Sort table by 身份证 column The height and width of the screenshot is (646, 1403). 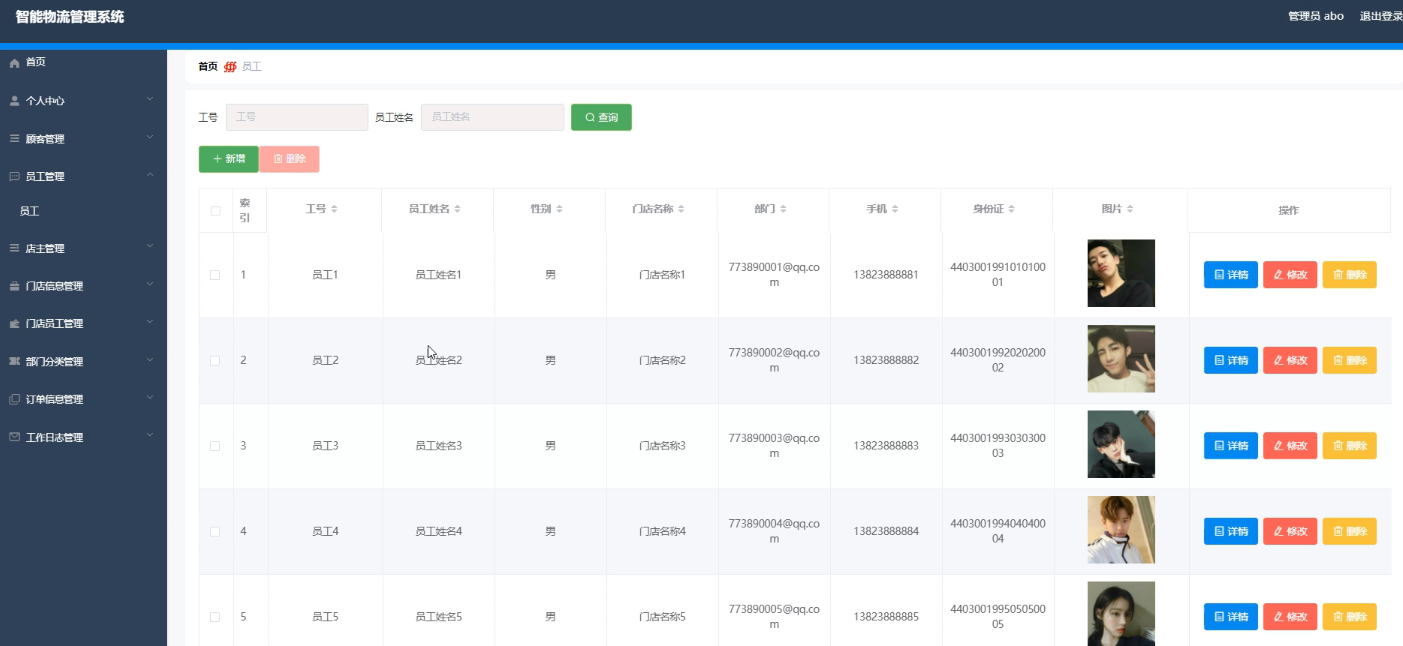tap(1011, 209)
